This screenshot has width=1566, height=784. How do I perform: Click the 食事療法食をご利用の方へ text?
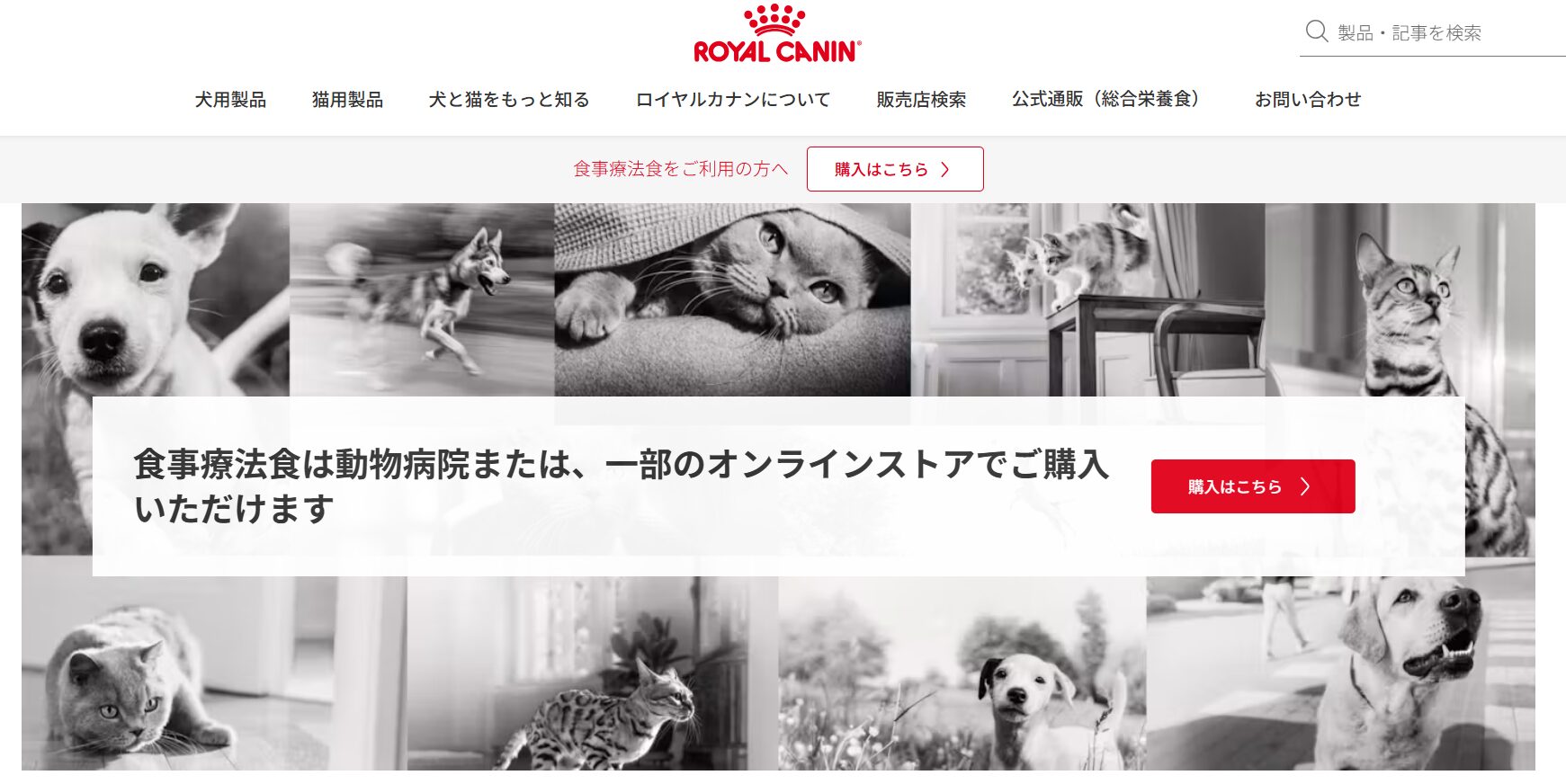680,169
